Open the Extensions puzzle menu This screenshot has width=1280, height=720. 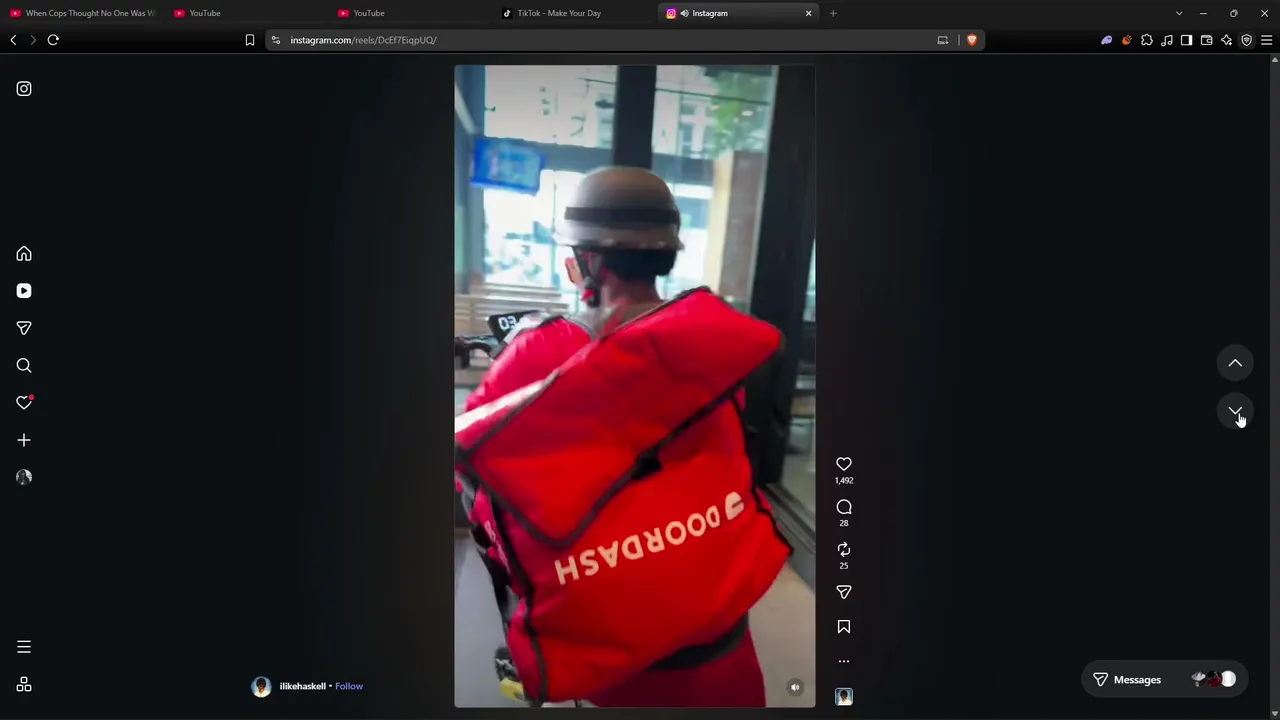click(x=1147, y=40)
